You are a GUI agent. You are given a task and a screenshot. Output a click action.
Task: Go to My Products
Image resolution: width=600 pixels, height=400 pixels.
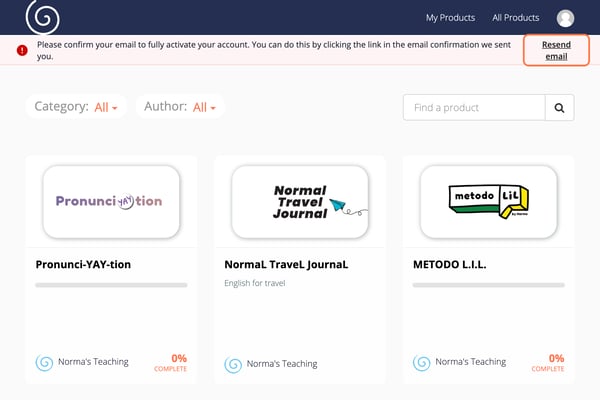[x=450, y=18]
